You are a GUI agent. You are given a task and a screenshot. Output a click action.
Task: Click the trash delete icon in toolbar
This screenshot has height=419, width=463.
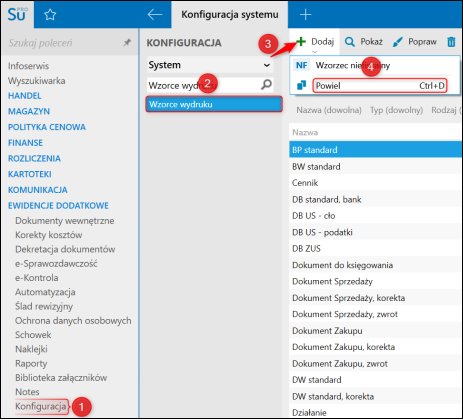point(451,42)
